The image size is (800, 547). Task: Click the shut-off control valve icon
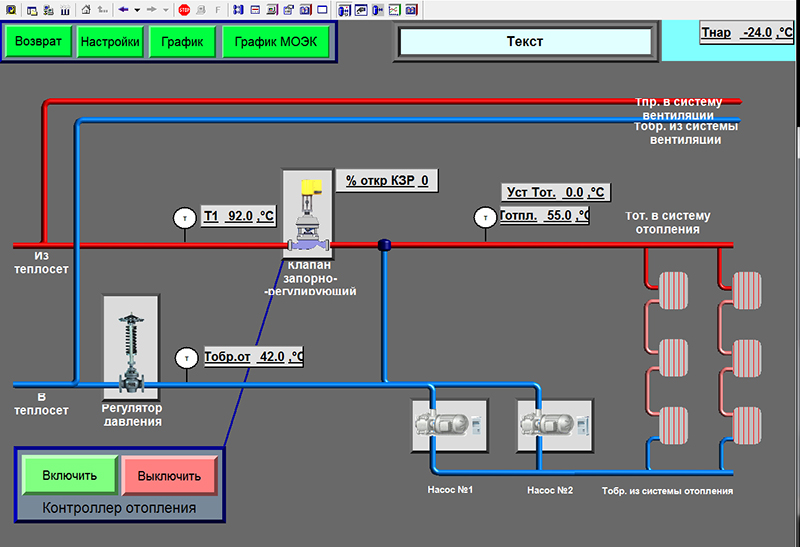[307, 213]
